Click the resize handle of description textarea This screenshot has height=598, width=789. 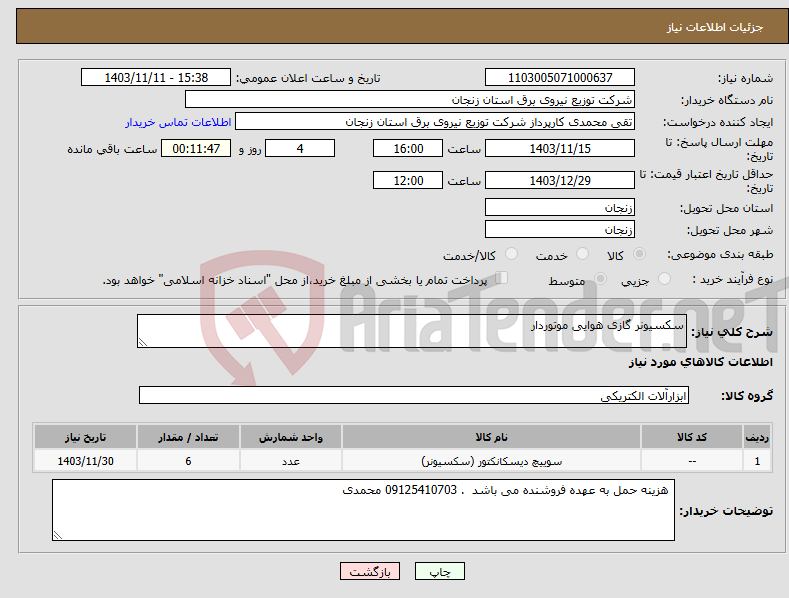click(x=143, y=342)
